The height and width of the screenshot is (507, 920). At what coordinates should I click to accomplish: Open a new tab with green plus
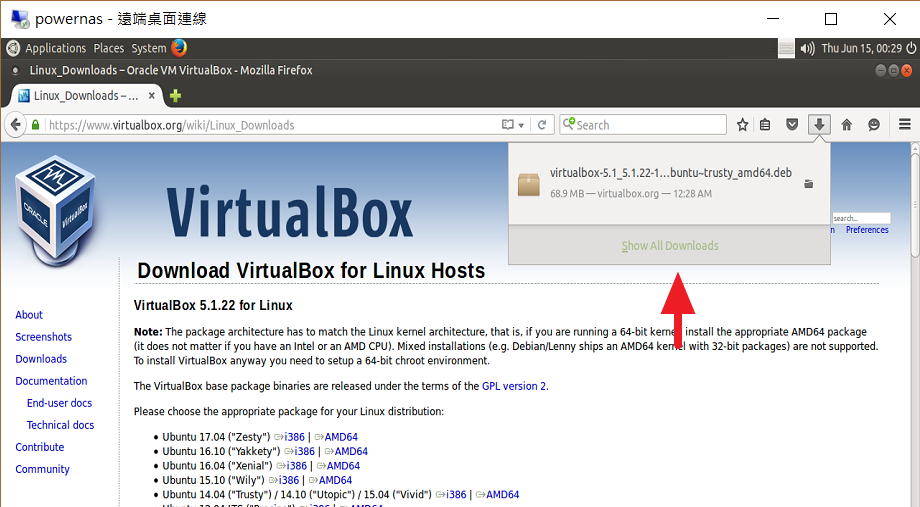pos(175,96)
